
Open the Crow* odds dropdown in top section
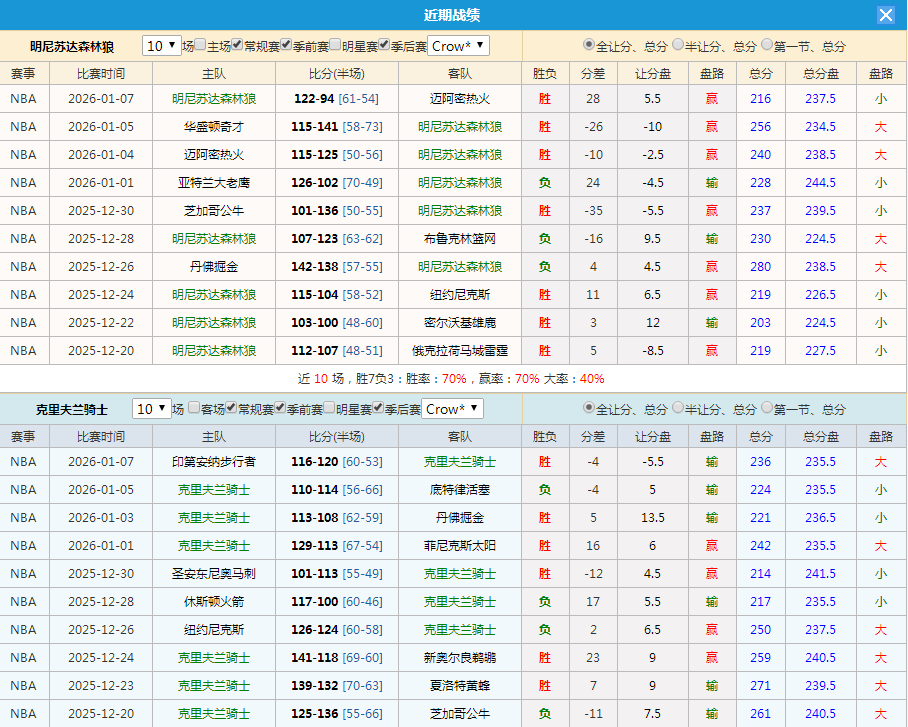click(457, 46)
